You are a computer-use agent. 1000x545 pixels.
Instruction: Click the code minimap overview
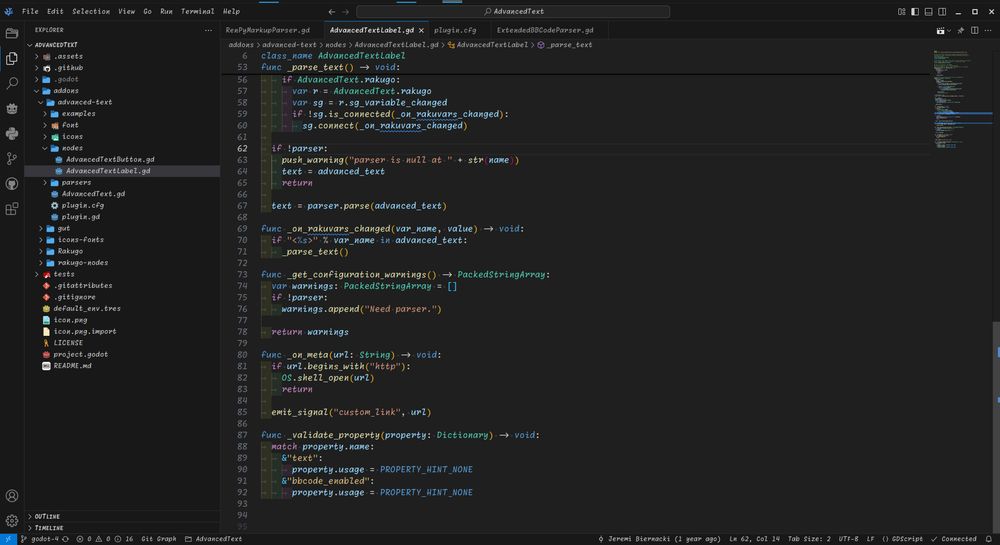point(961,99)
